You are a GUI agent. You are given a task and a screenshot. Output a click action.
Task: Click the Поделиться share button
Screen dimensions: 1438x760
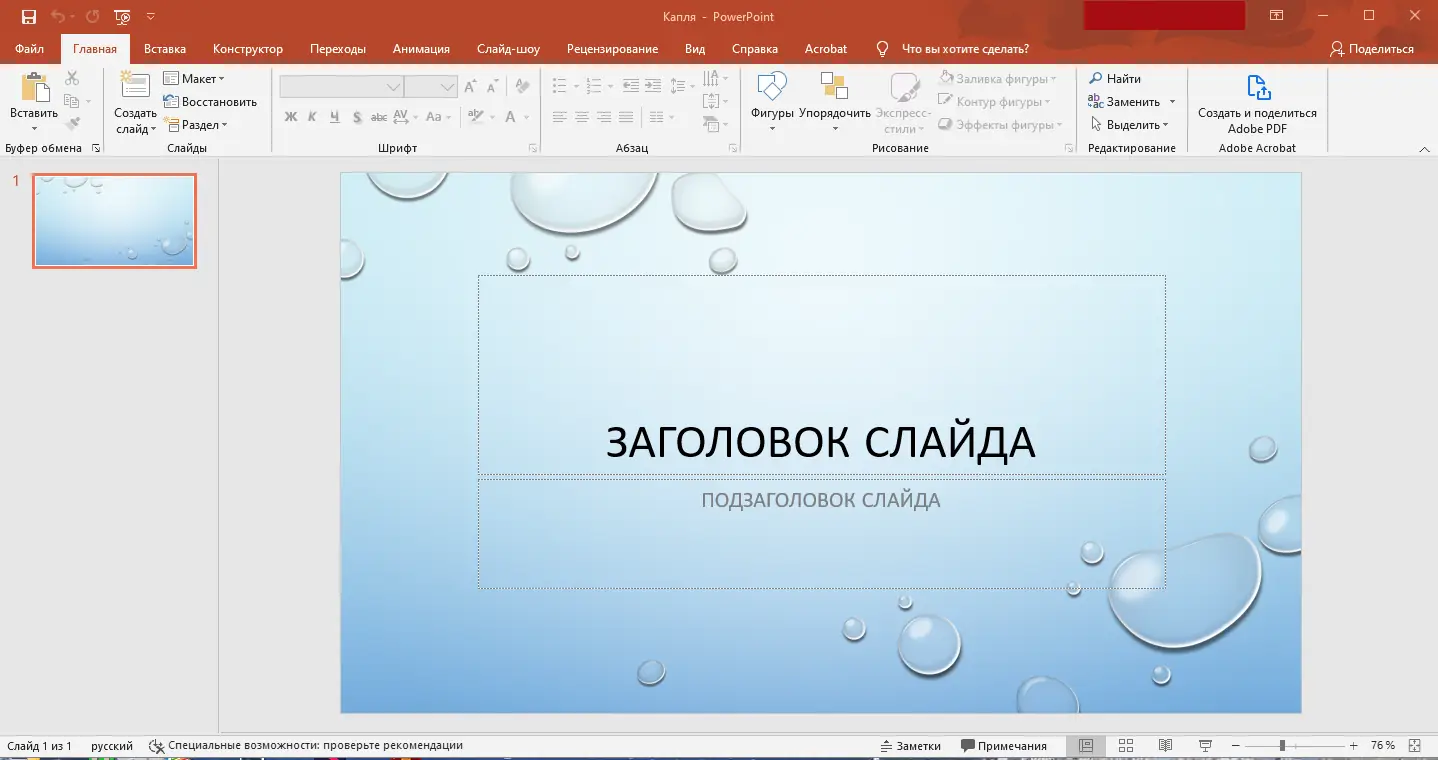tap(1372, 49)
